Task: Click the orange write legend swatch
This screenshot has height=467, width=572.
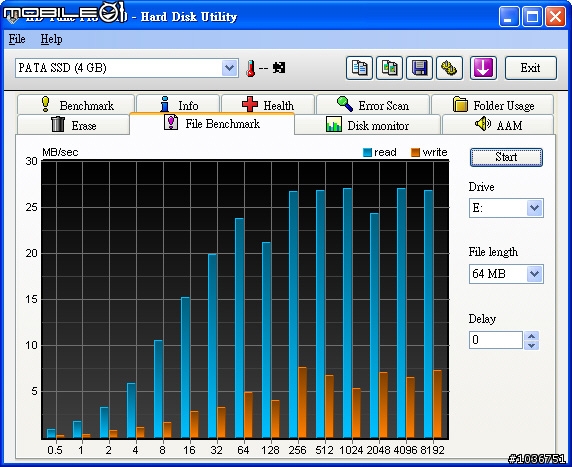Action: point(415,153)
